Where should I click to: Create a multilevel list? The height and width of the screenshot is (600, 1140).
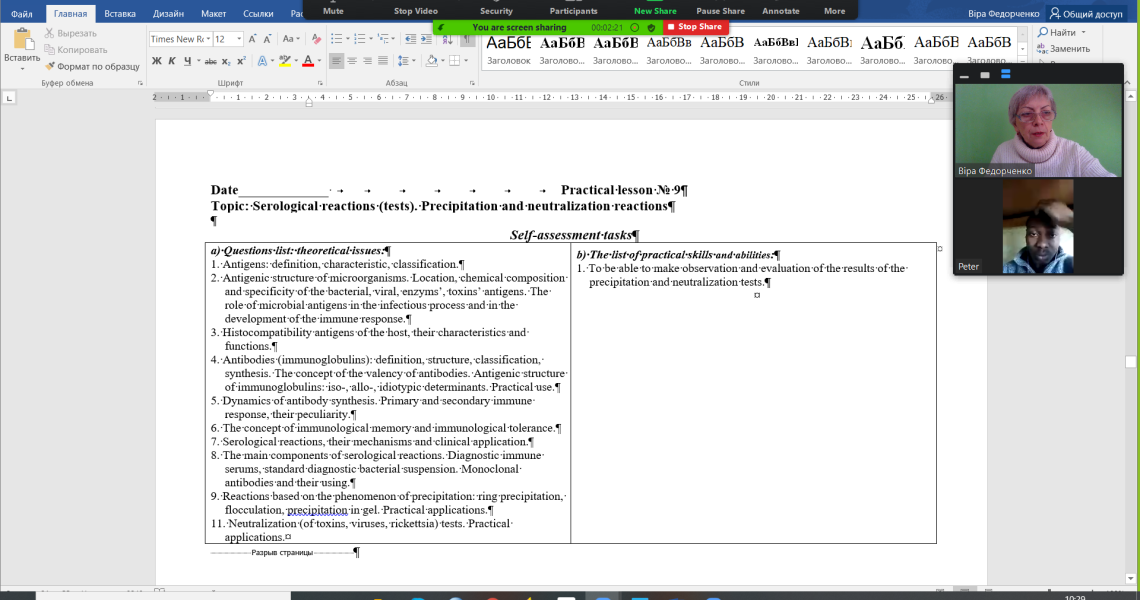[x=382, y=39]
